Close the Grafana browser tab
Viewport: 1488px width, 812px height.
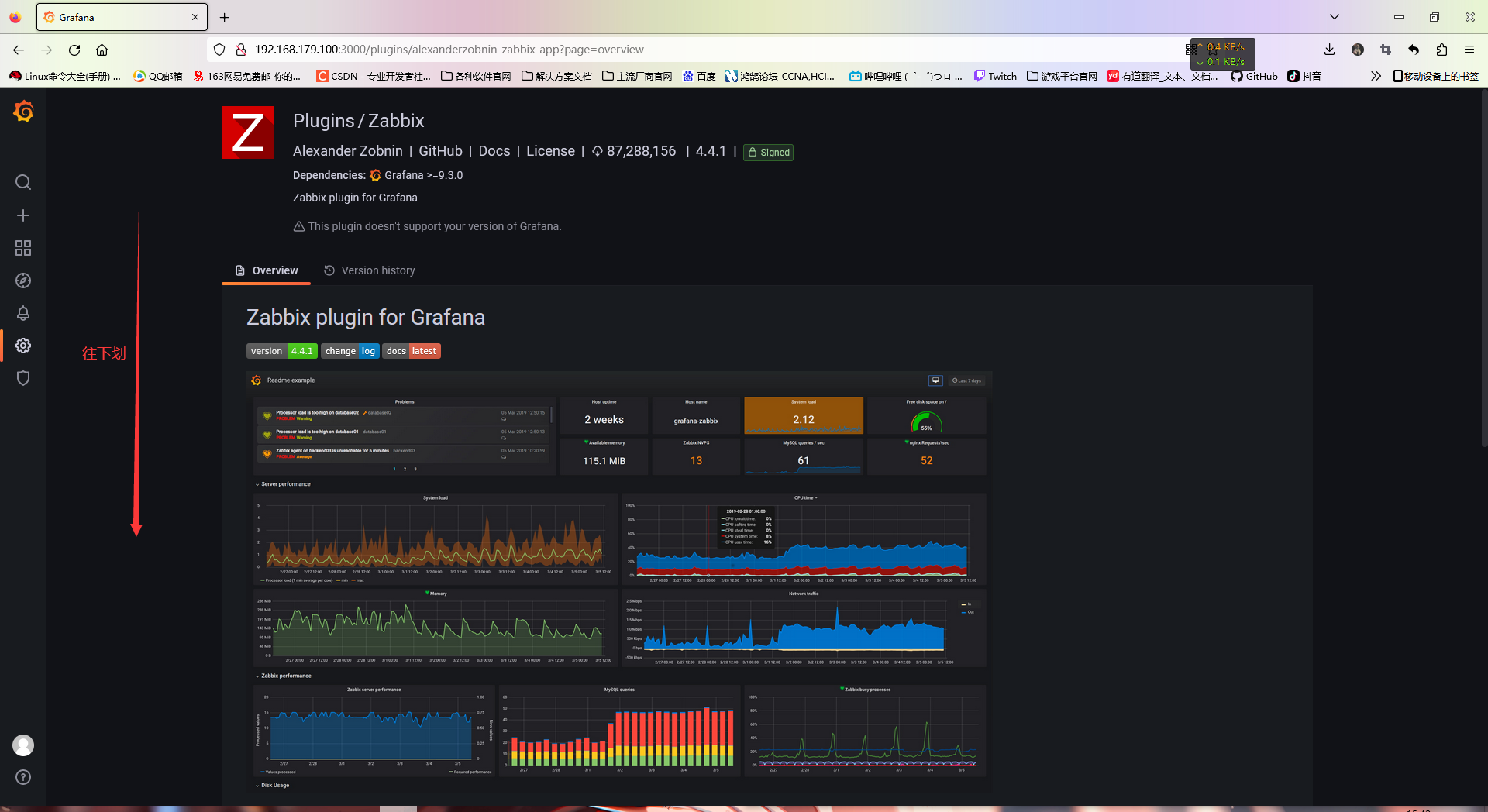(x=195, y=17)
